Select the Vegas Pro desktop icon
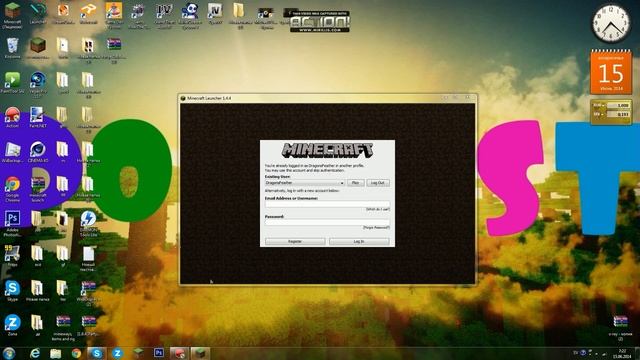This screenshot has width=640, height=360. (38, 84)
